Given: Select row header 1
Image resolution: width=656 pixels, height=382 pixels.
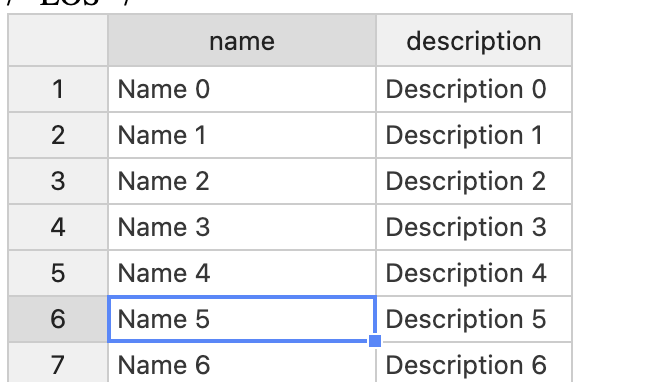Looking at the screenshot, I should pyautogui.click(x=58, y=89).
